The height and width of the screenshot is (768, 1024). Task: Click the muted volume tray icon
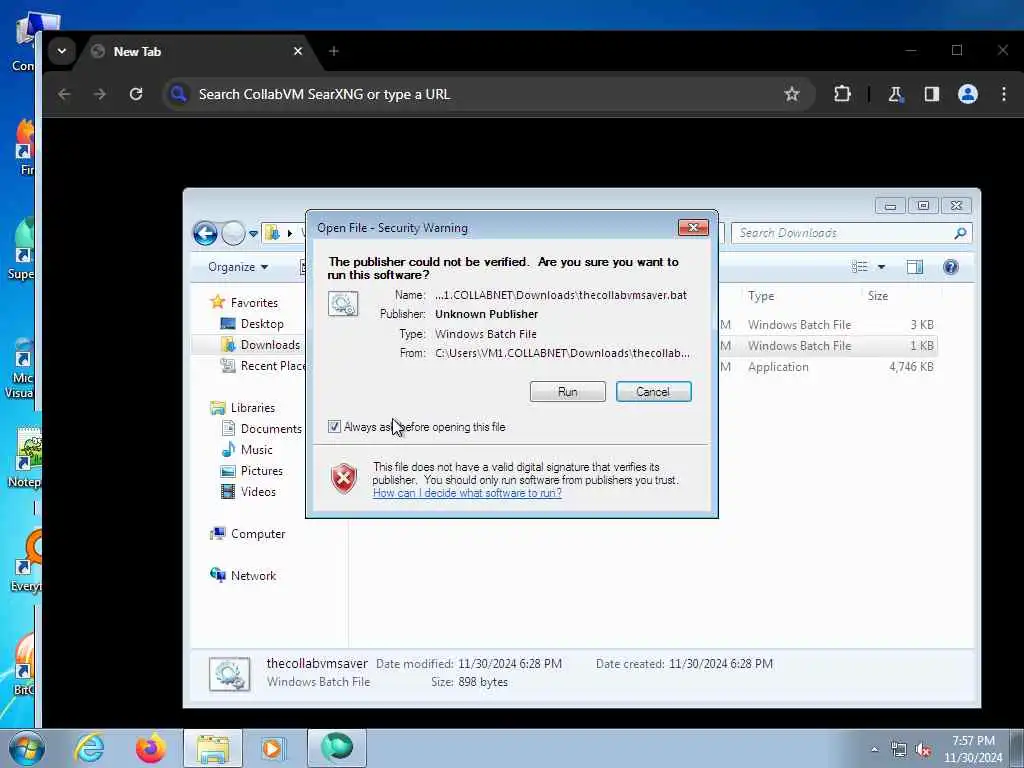pyautogui.click(x=923, y=750)
